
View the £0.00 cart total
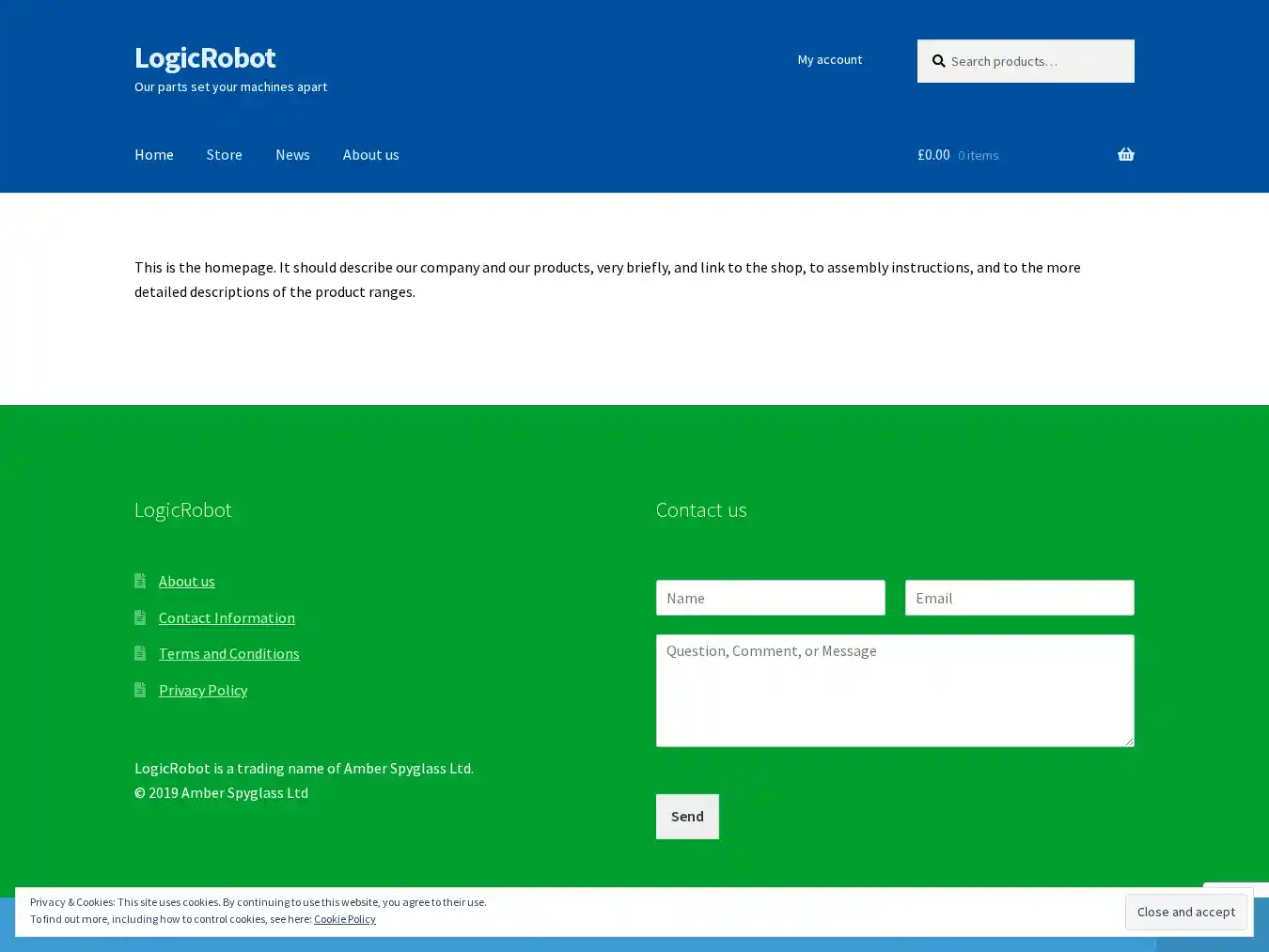pyautogui.click(x=933, y=154)
